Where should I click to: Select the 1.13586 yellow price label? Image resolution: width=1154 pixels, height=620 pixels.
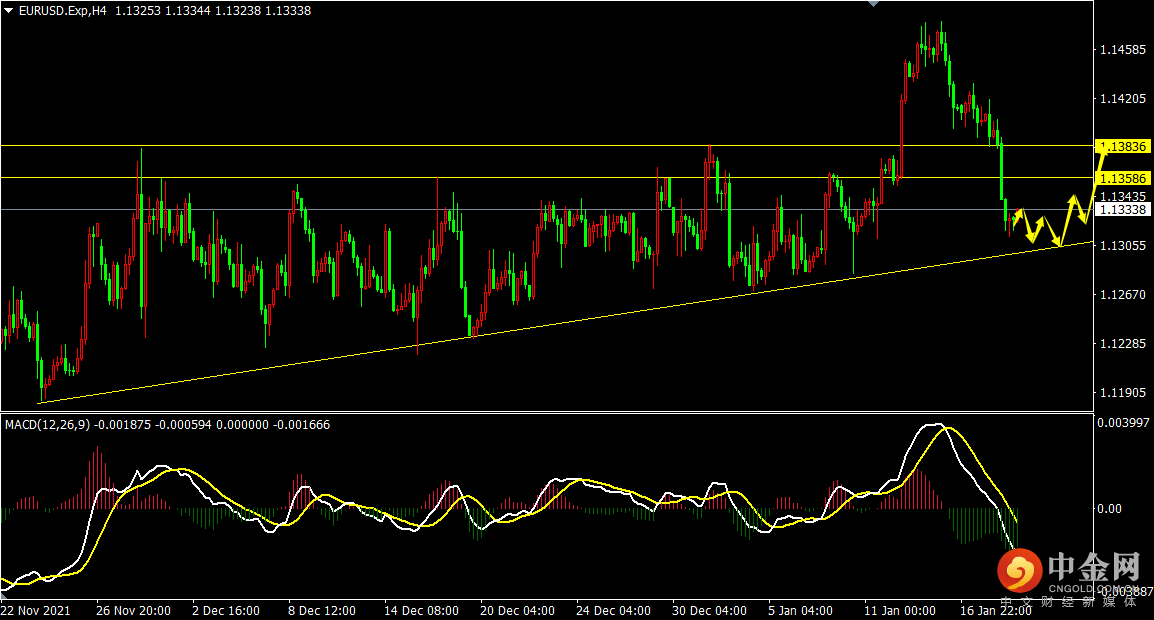coord(1122,178)
